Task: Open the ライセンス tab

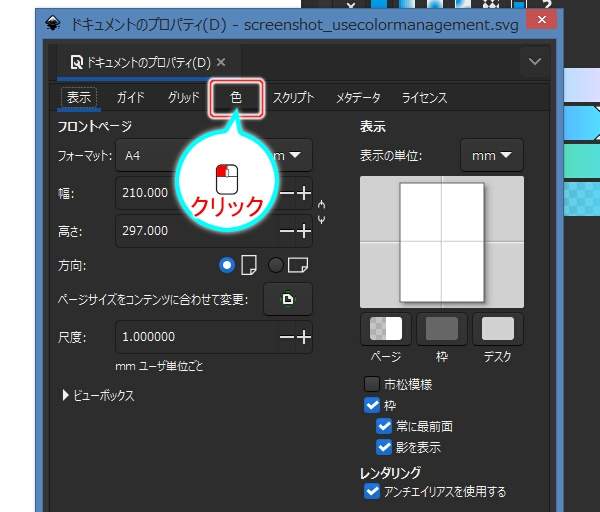Action: pos(424,98)
